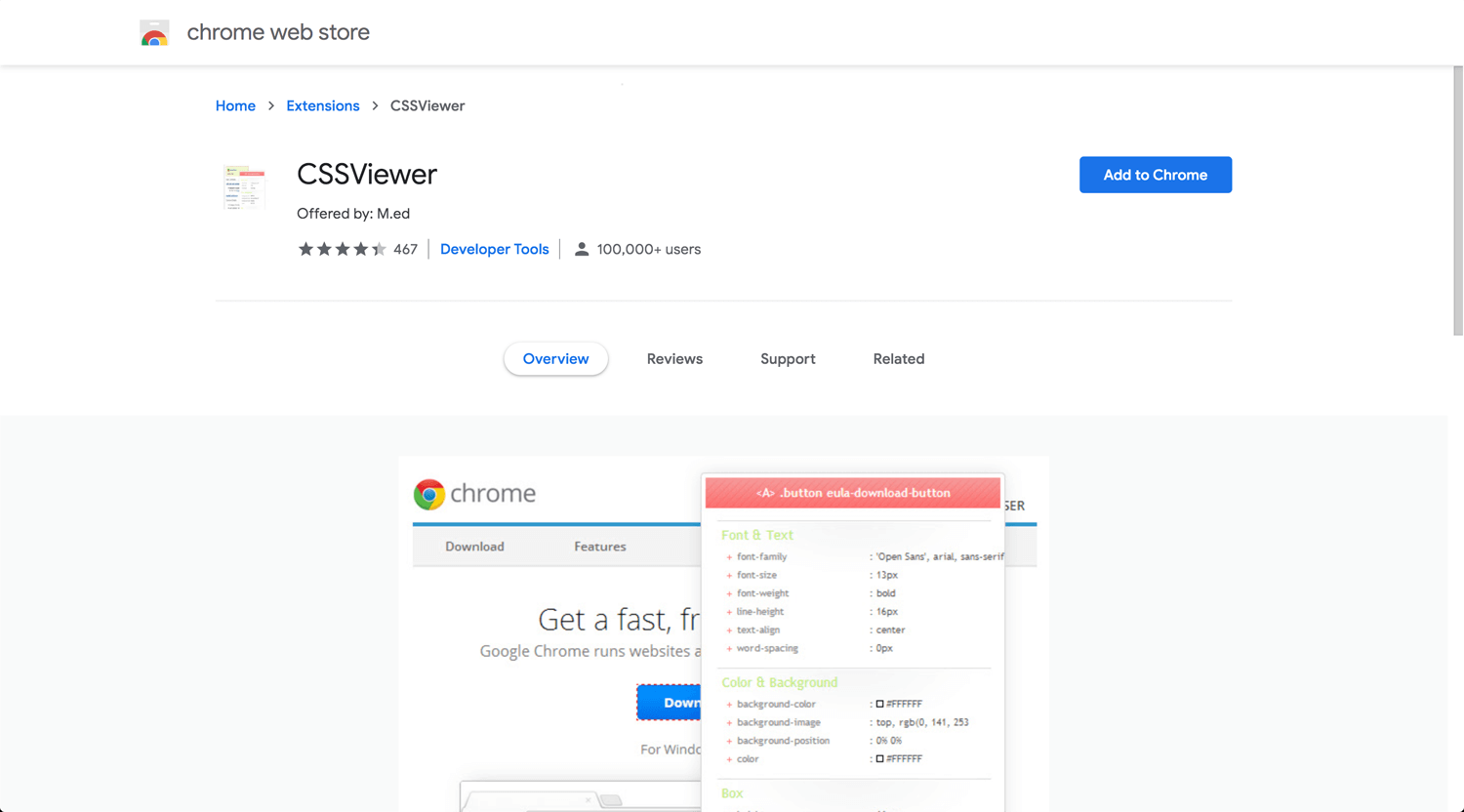Viewport: 1464px width, 812px height.
Task: Open the extension screenshot preview image
Action: [x=724, y=634]
